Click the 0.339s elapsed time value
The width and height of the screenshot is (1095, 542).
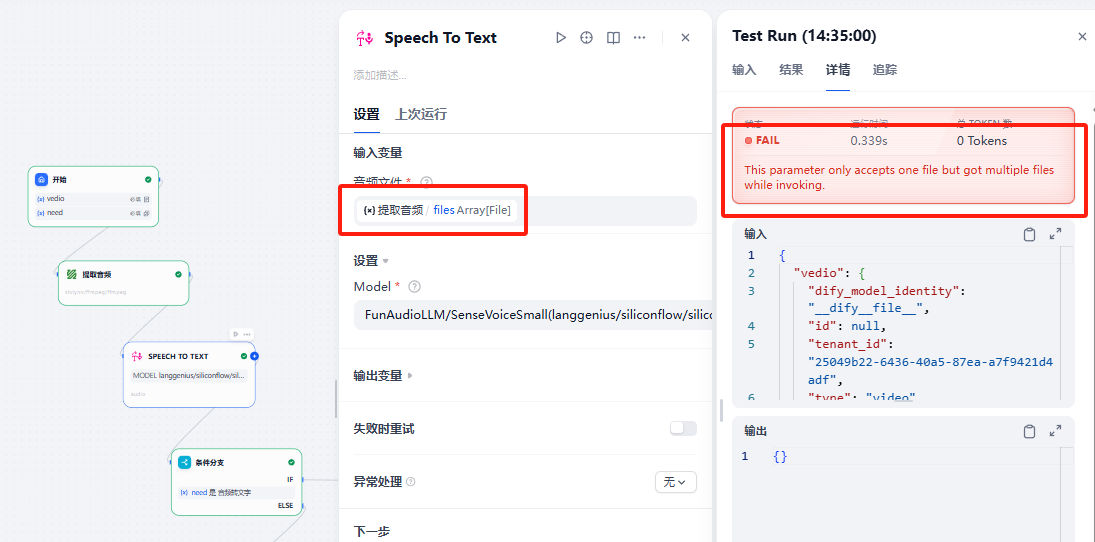(869, 140)
